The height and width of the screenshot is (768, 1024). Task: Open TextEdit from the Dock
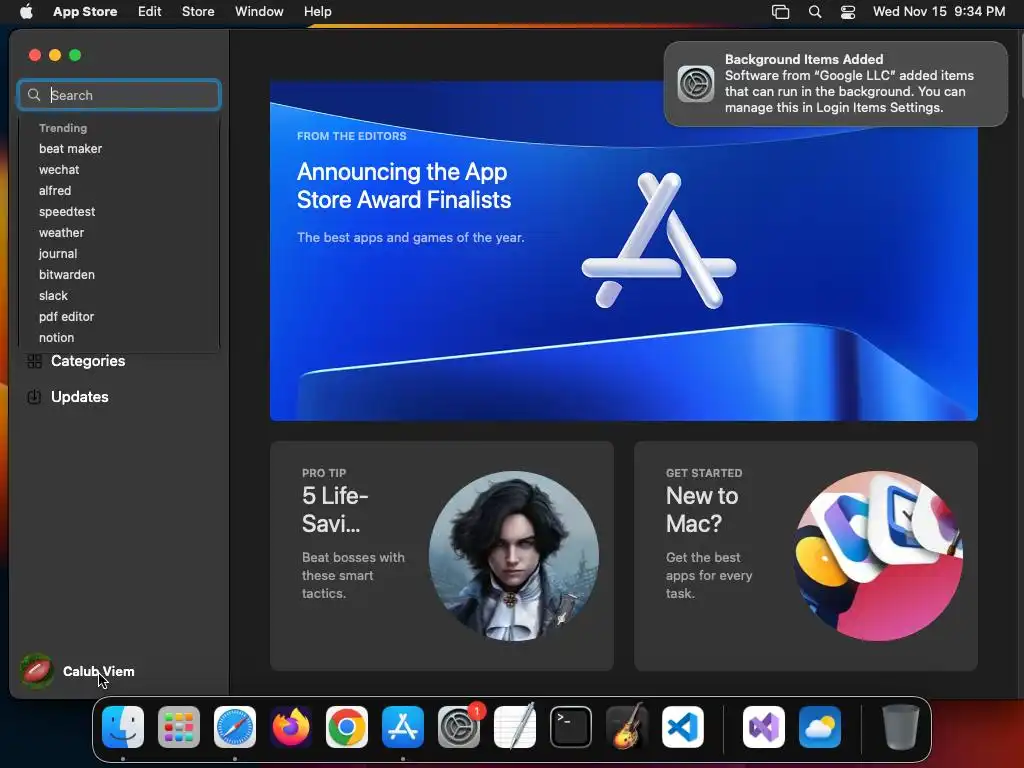[515, 727]
